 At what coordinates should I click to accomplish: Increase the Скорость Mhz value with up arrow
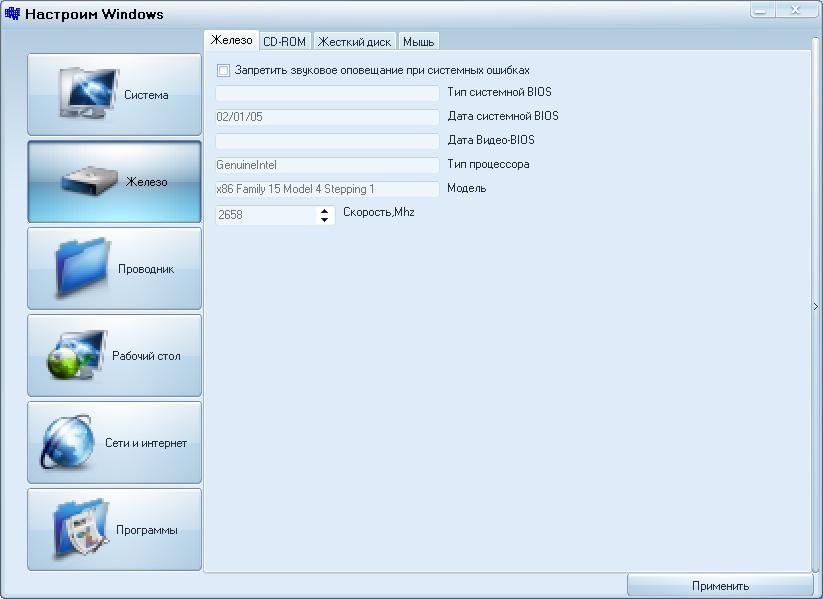(324, 211)
